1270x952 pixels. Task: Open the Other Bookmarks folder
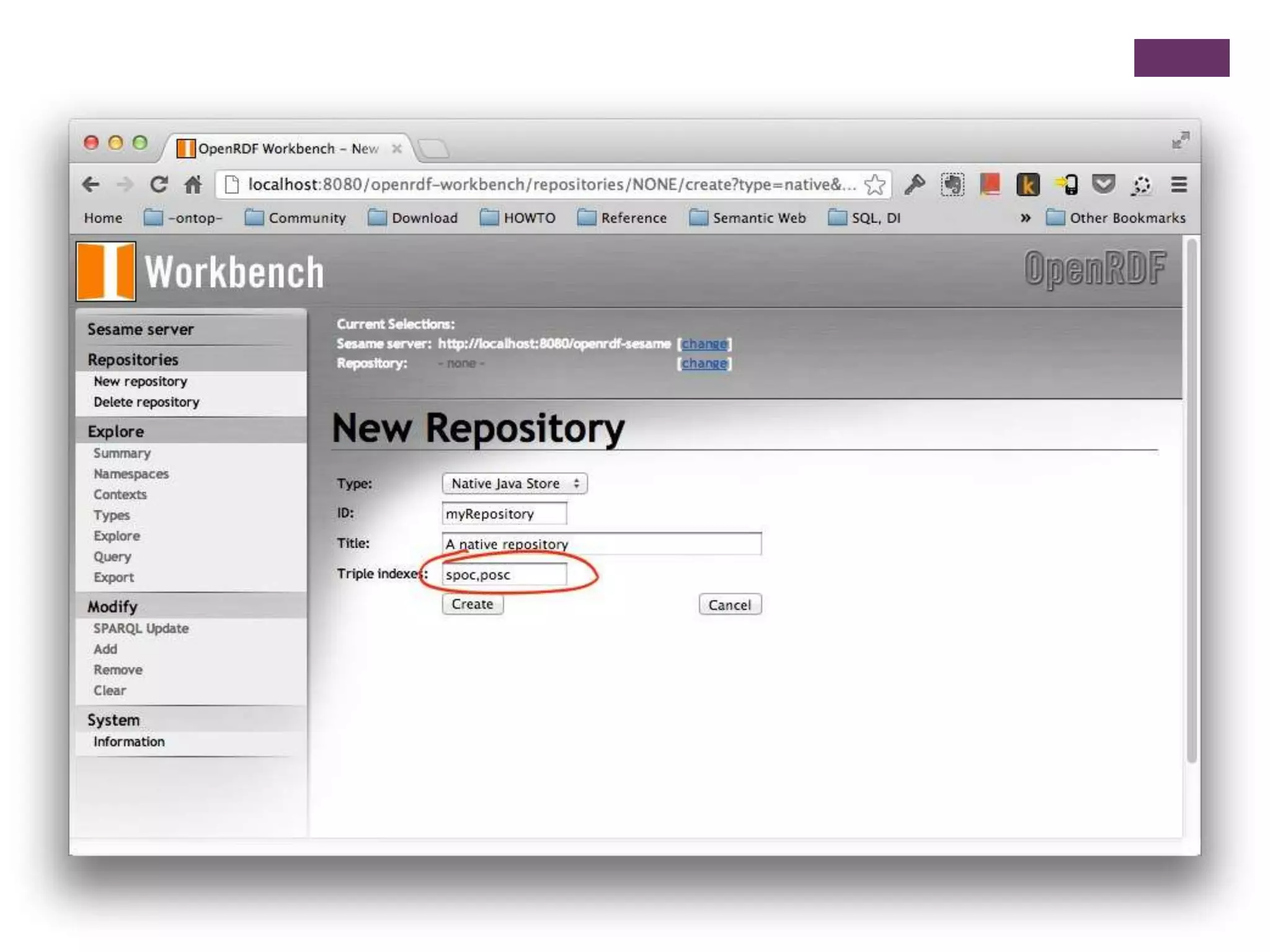tap(1116, 218)
